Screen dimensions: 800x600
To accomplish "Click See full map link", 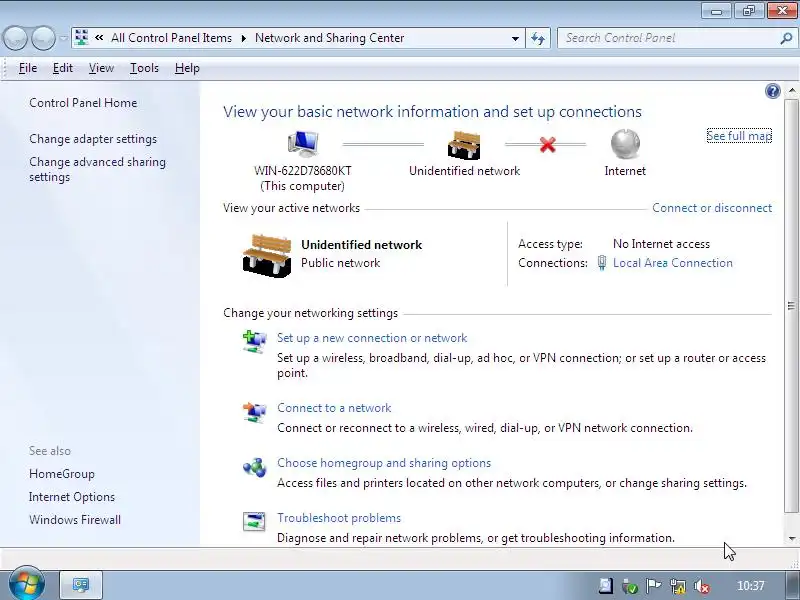I will pos(739,136).
